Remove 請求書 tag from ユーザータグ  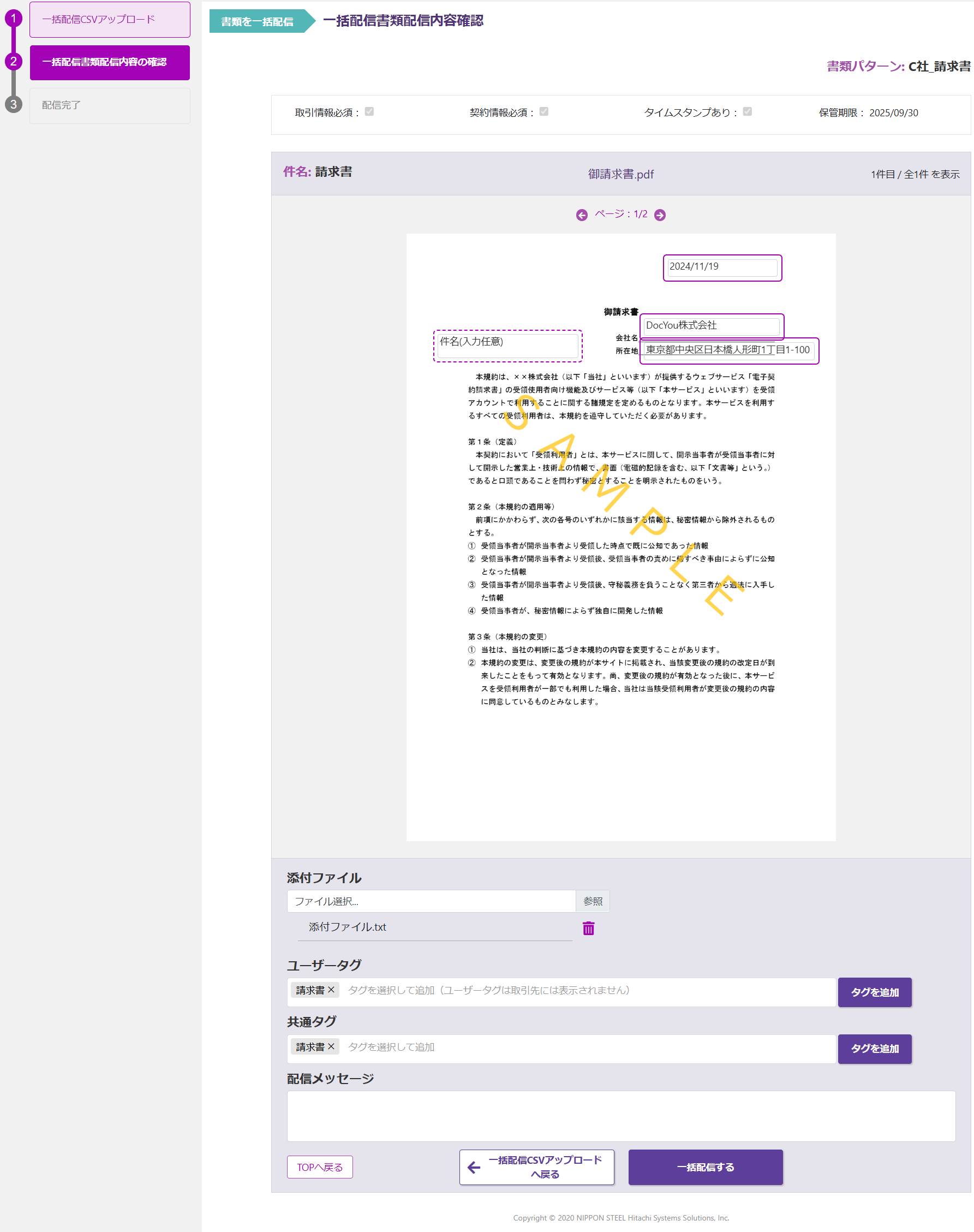(x=331, y=990)
